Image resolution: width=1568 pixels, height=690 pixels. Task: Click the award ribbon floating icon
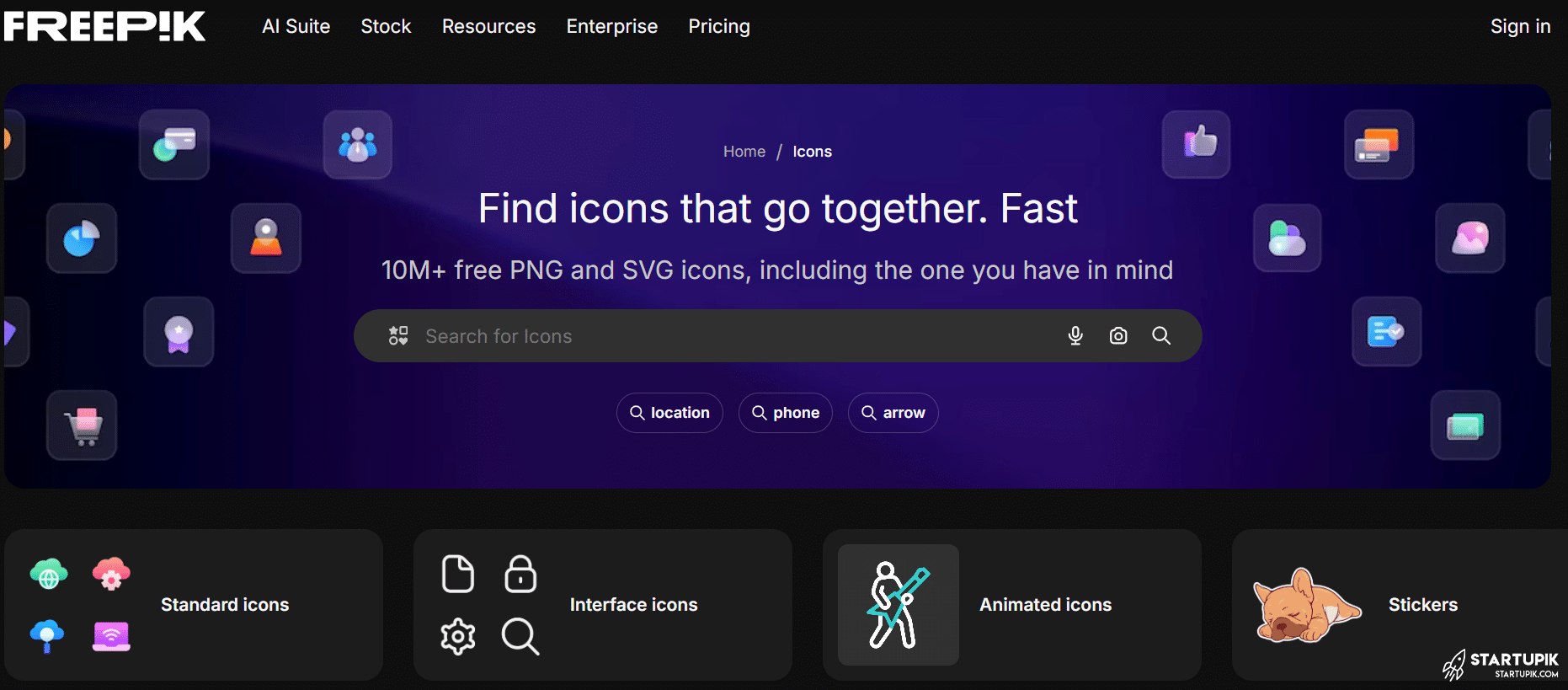[x=179, y=332]
